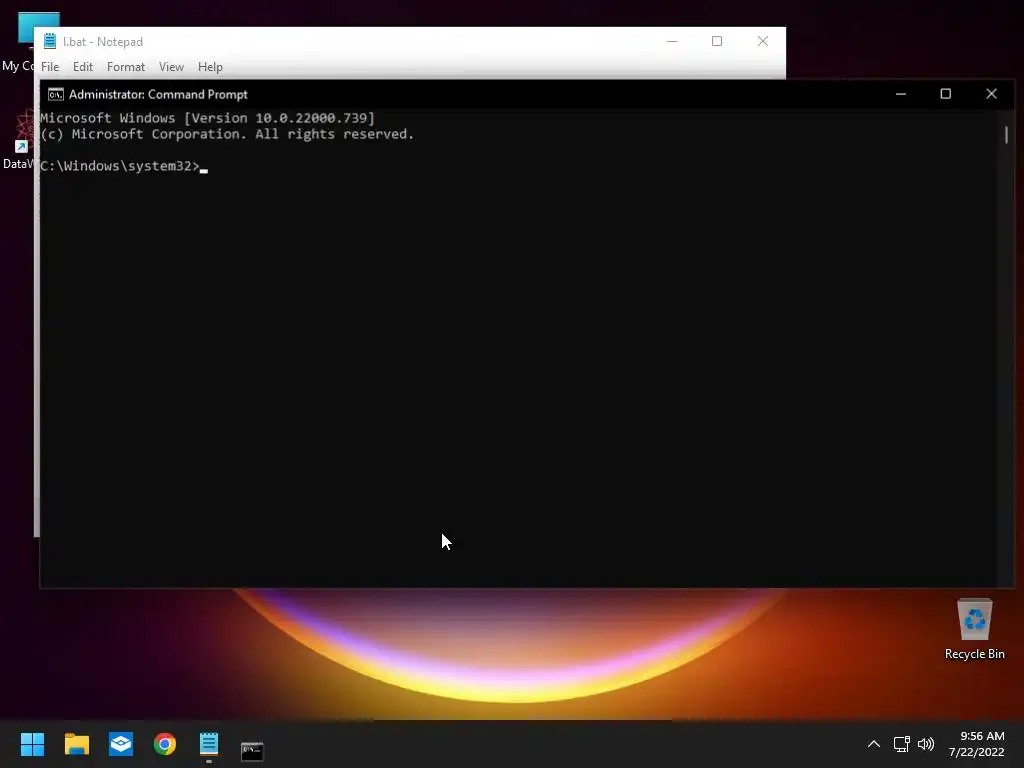This screenshot has width=1024, height=768.
Task: Launch Google Chrome from the taskbar
Action: coord(165,744)
